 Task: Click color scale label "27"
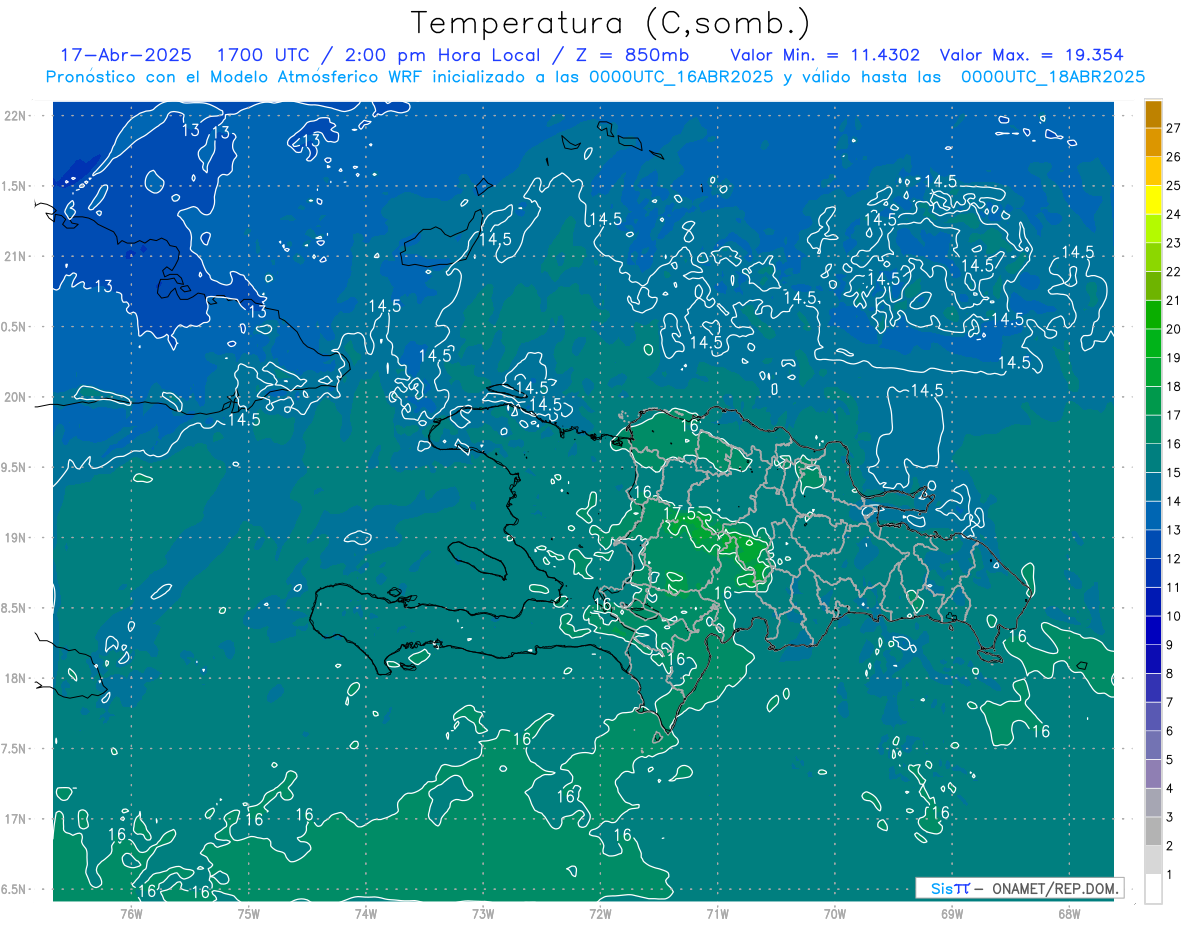[x=1173, y=128]
